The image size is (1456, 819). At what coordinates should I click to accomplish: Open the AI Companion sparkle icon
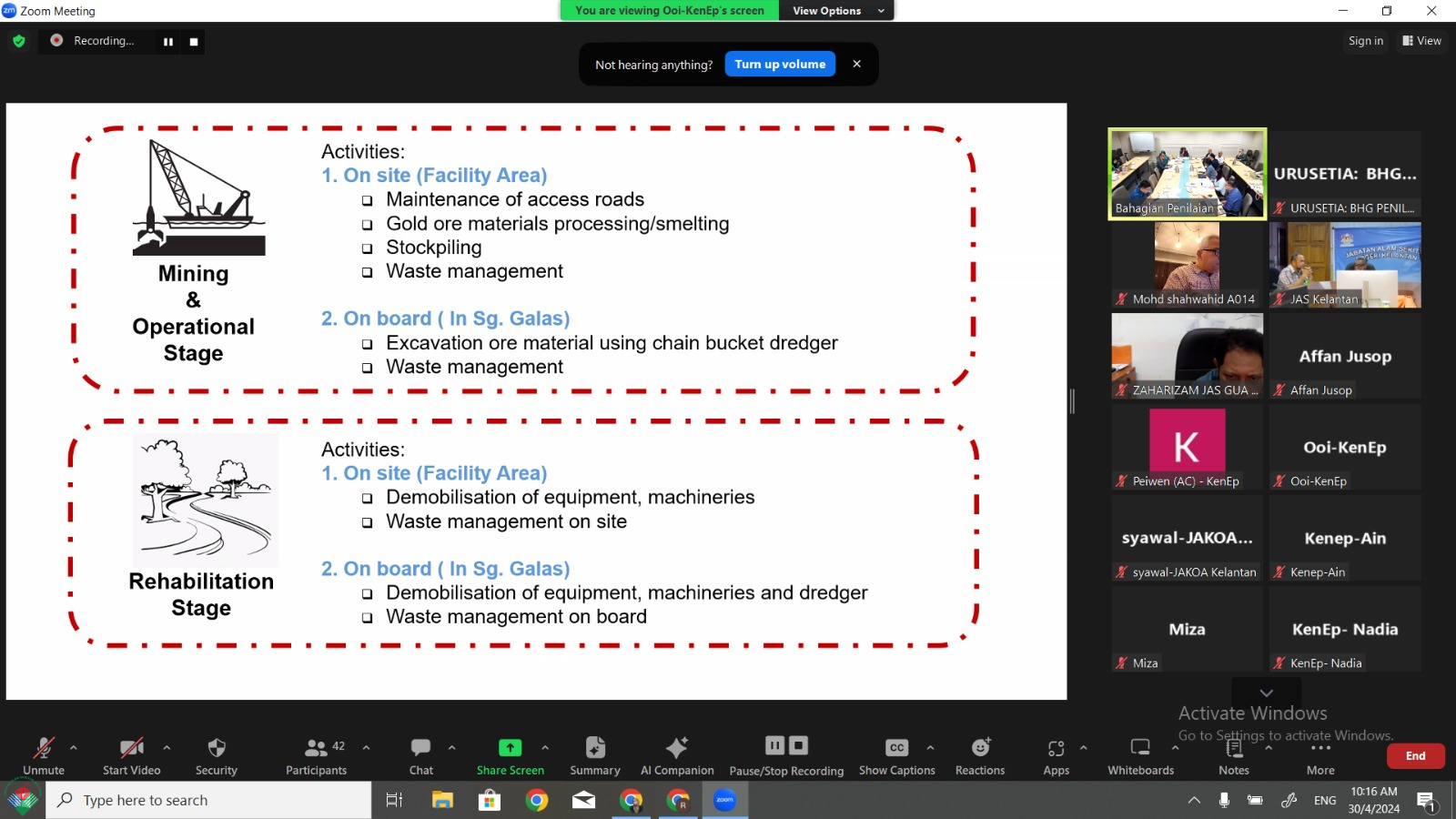click(677, 748)
